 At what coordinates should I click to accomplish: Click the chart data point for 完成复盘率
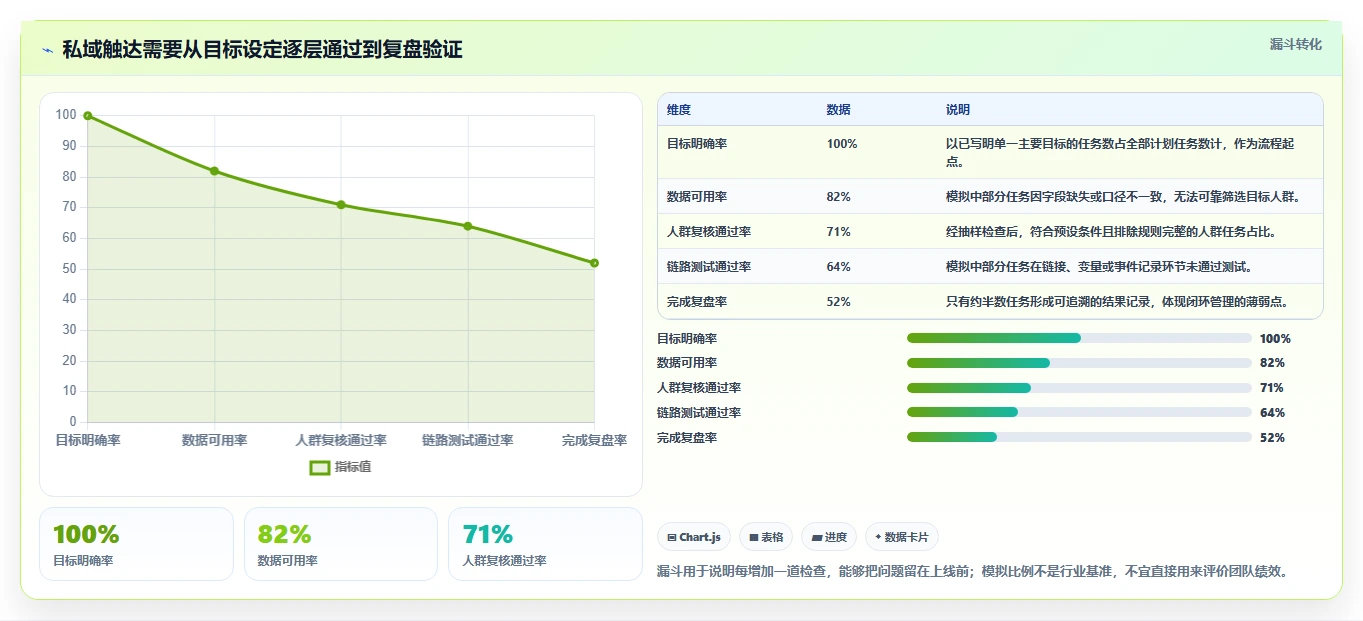click(594, 263)
